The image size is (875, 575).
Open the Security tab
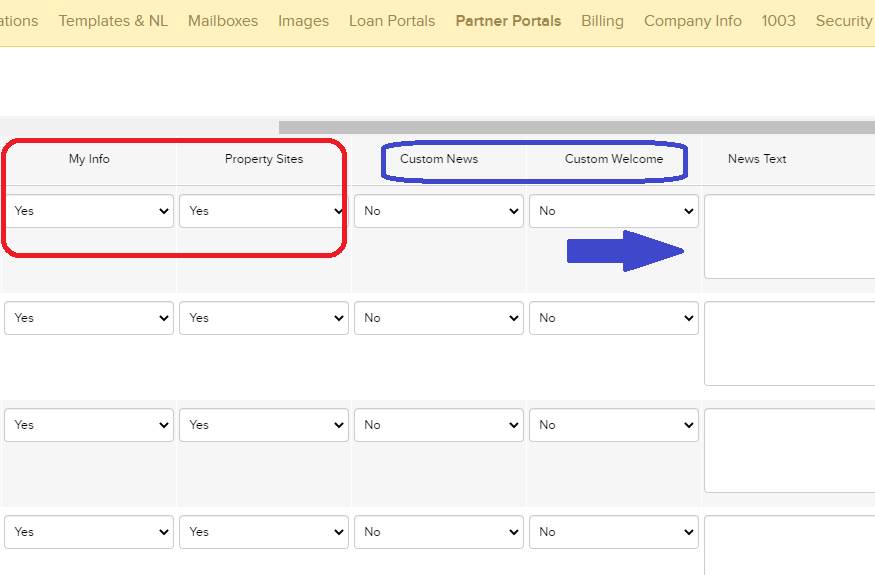845,21
